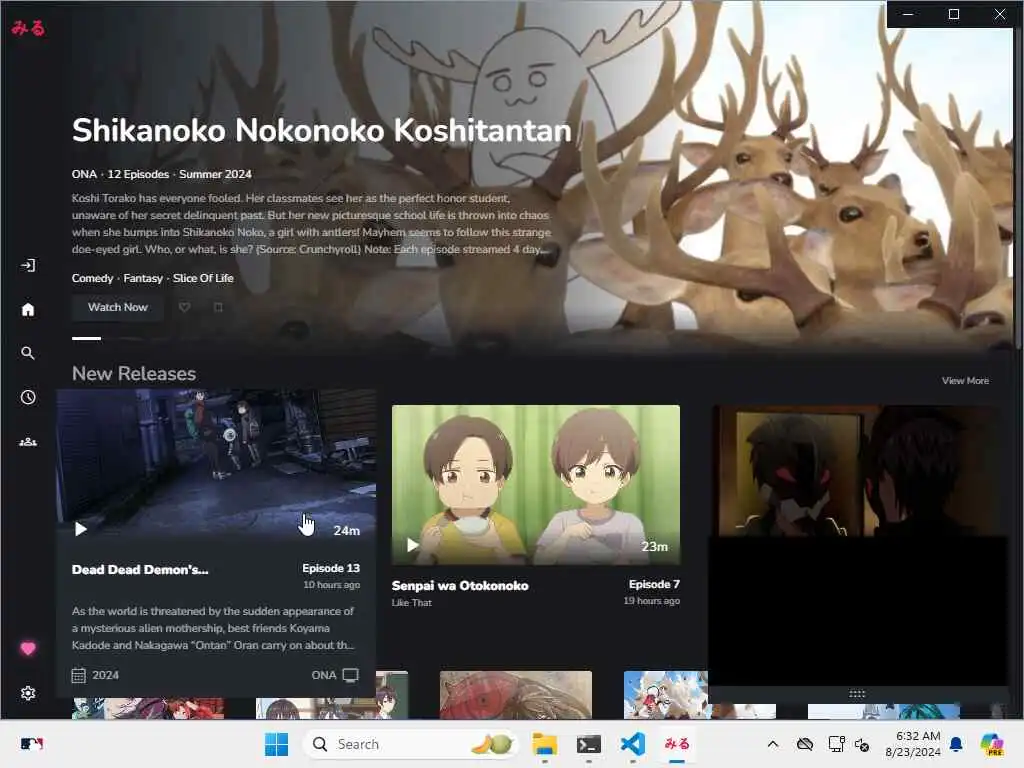Open View More for New Releases

pos(965,381)
